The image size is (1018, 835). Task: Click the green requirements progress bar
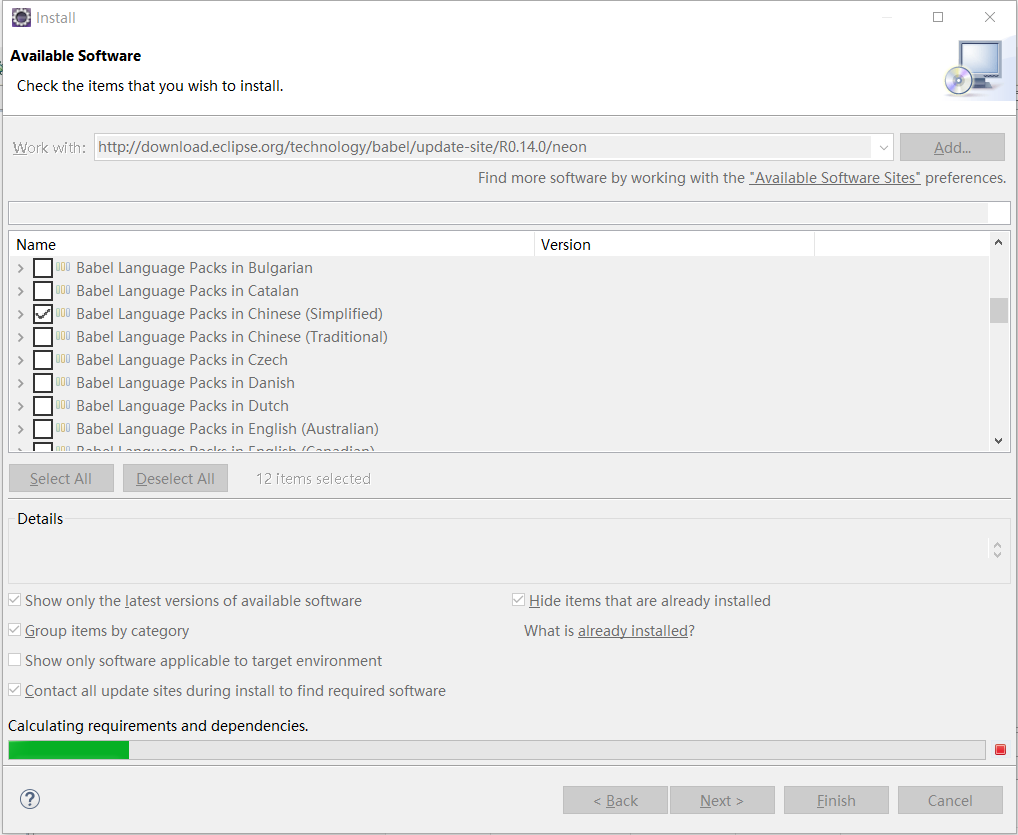[x=69, y=750]
